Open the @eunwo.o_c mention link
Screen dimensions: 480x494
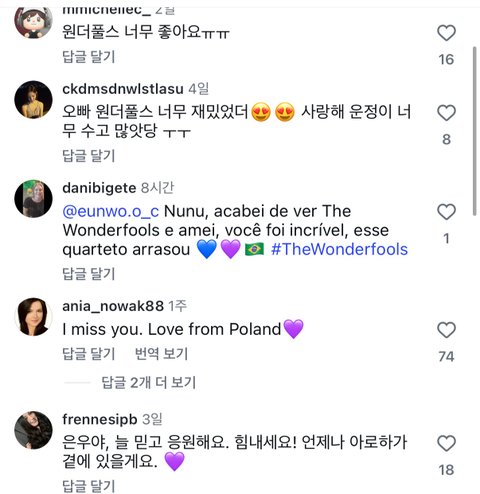tap(111, 211)
